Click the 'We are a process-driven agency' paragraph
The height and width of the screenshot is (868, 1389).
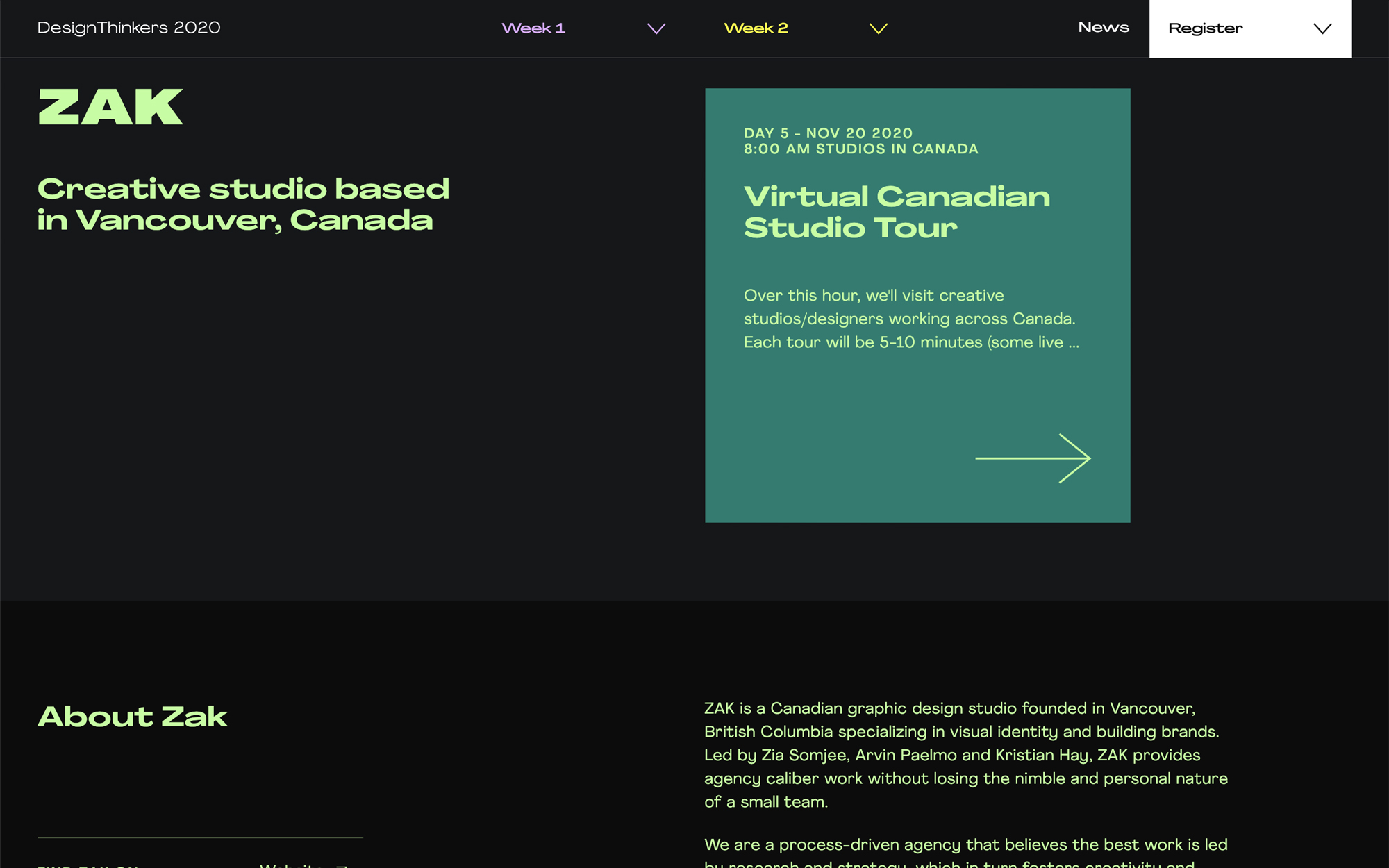click(x=966, y=853)
